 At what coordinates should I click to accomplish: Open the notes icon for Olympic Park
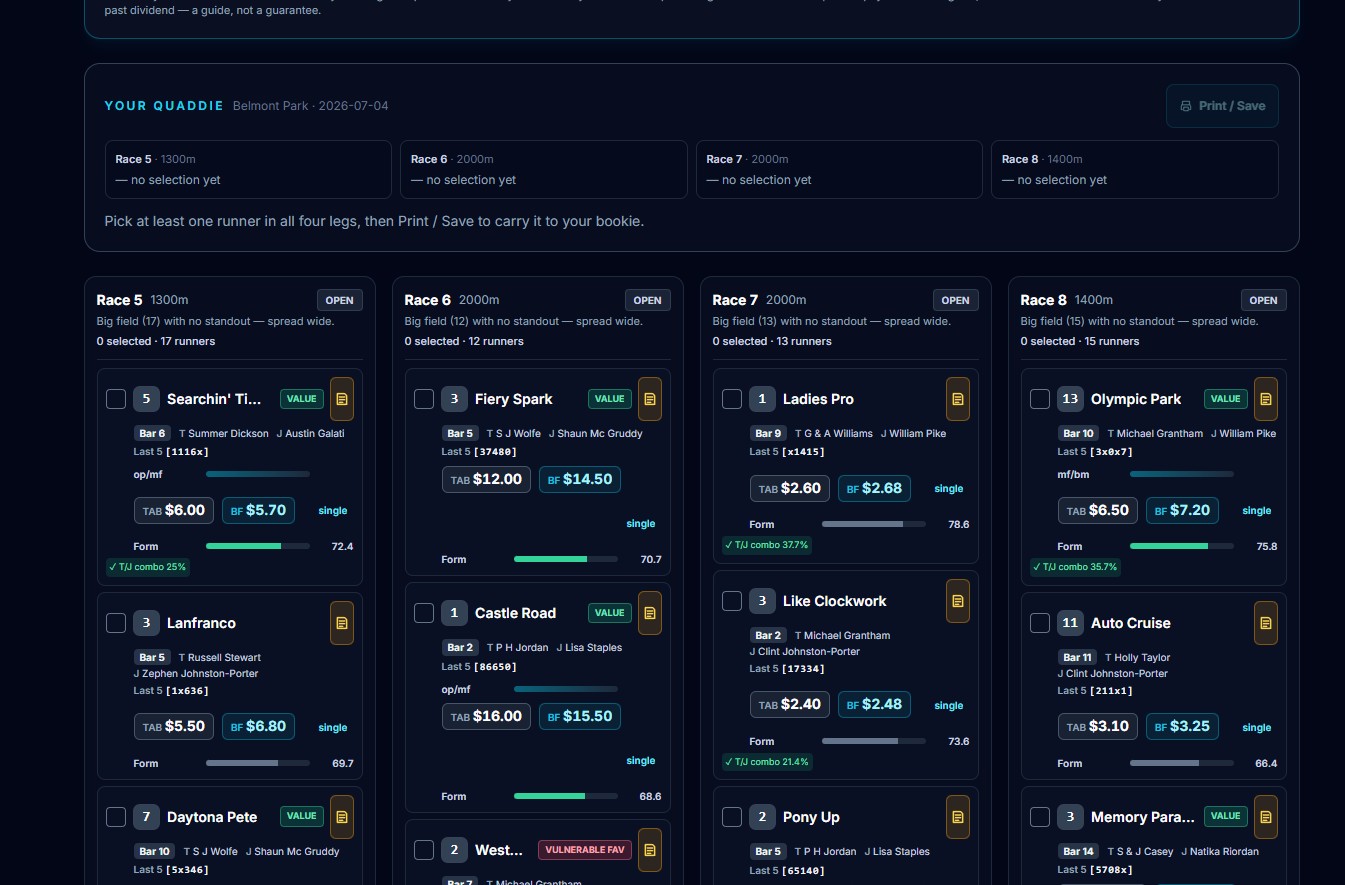coord(1266,399)
